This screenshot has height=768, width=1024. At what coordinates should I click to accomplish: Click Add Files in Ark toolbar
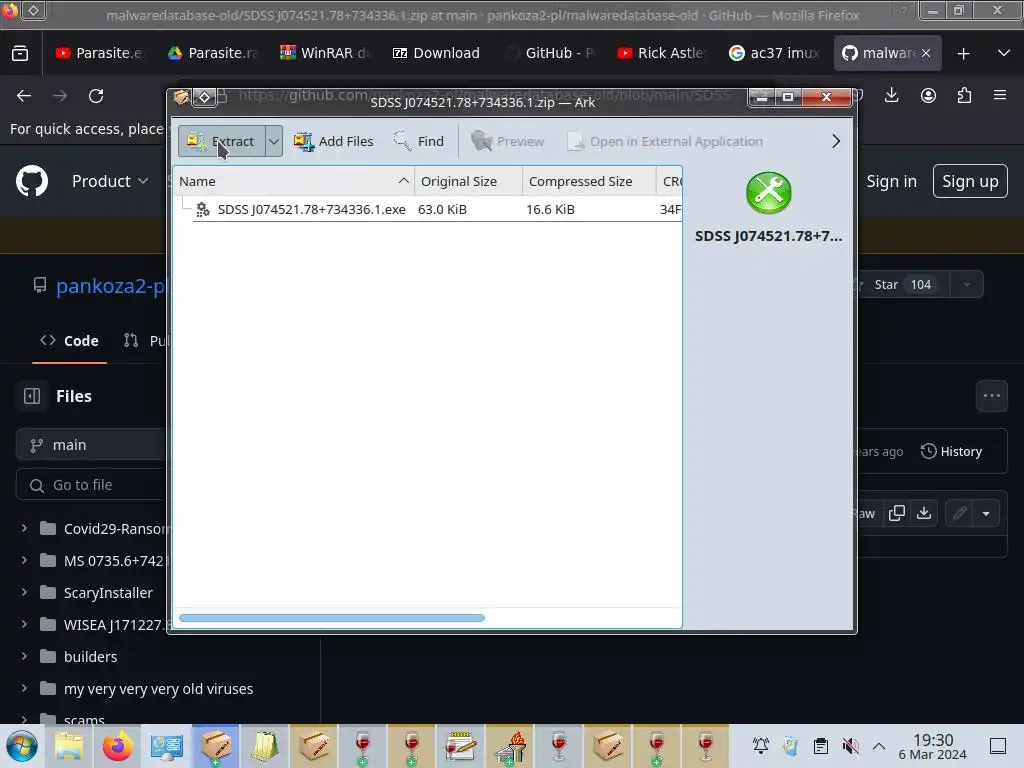coord(333,141)
